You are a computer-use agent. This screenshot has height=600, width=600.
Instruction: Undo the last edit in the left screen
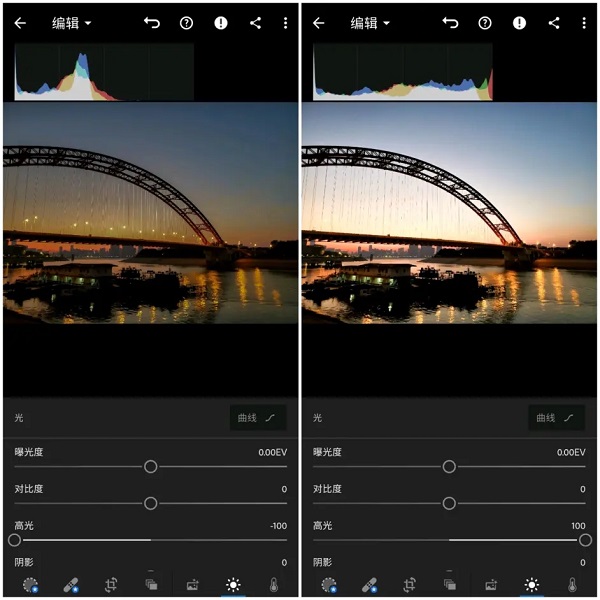point(152,23)
